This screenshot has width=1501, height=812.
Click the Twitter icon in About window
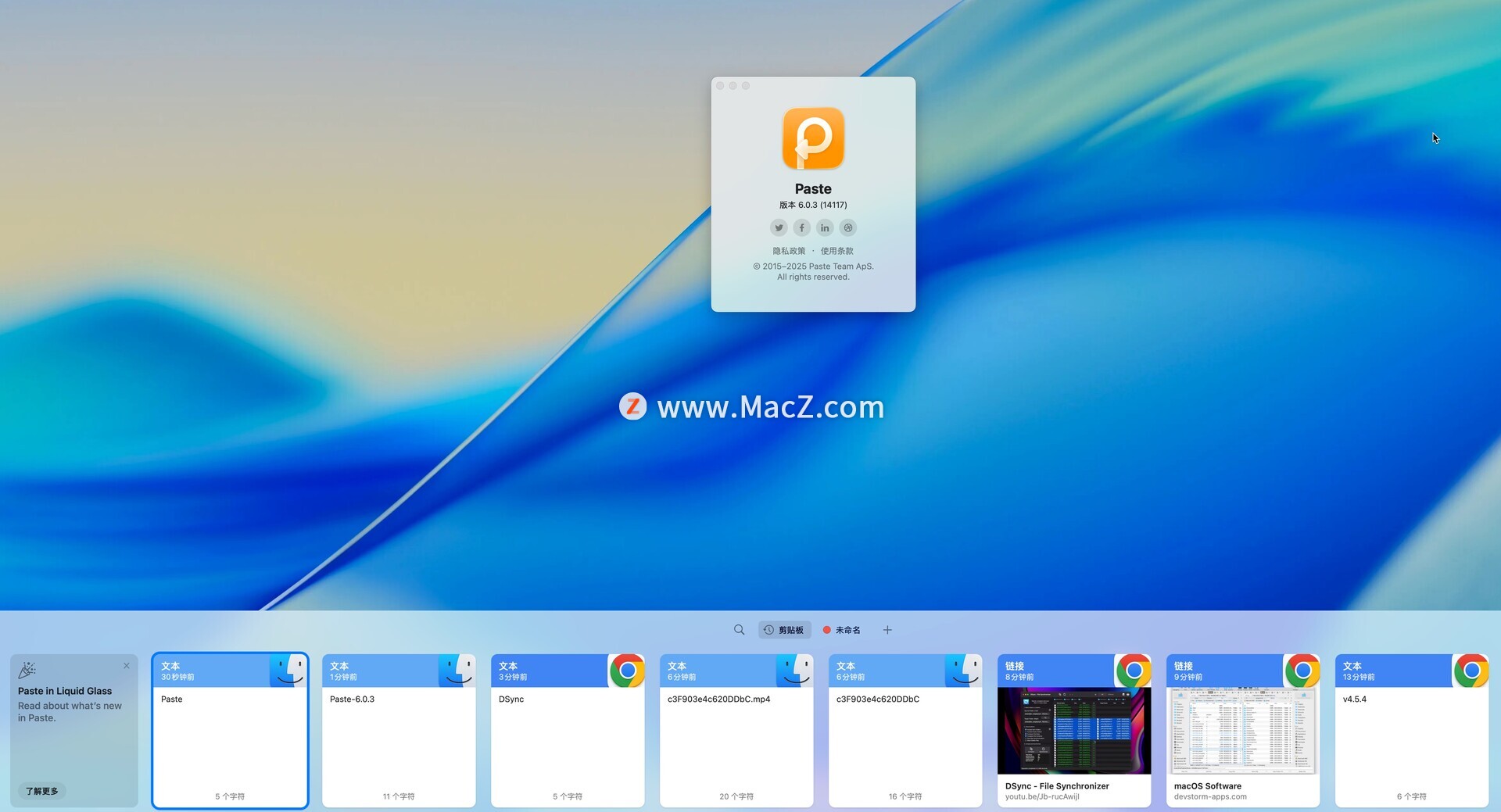pos(779,227)
